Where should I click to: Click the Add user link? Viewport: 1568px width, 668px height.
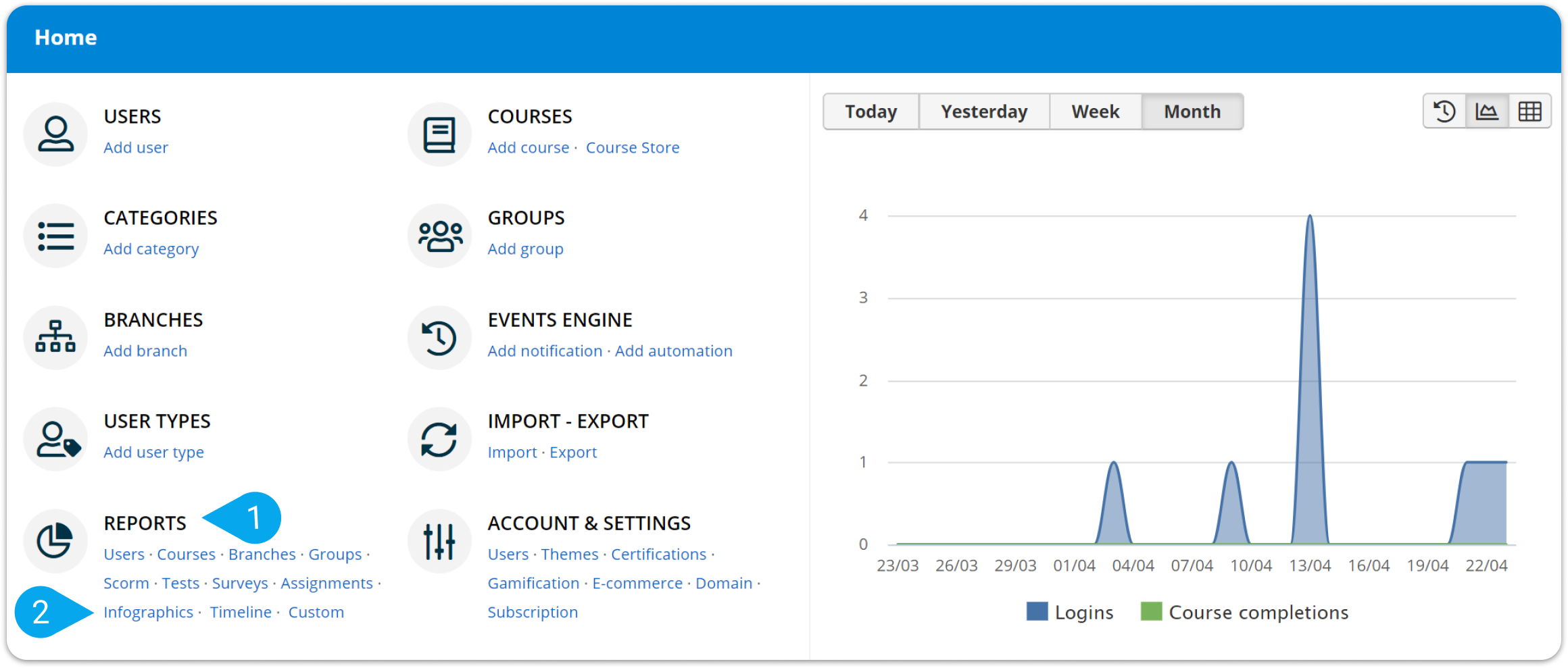(136, 147)
